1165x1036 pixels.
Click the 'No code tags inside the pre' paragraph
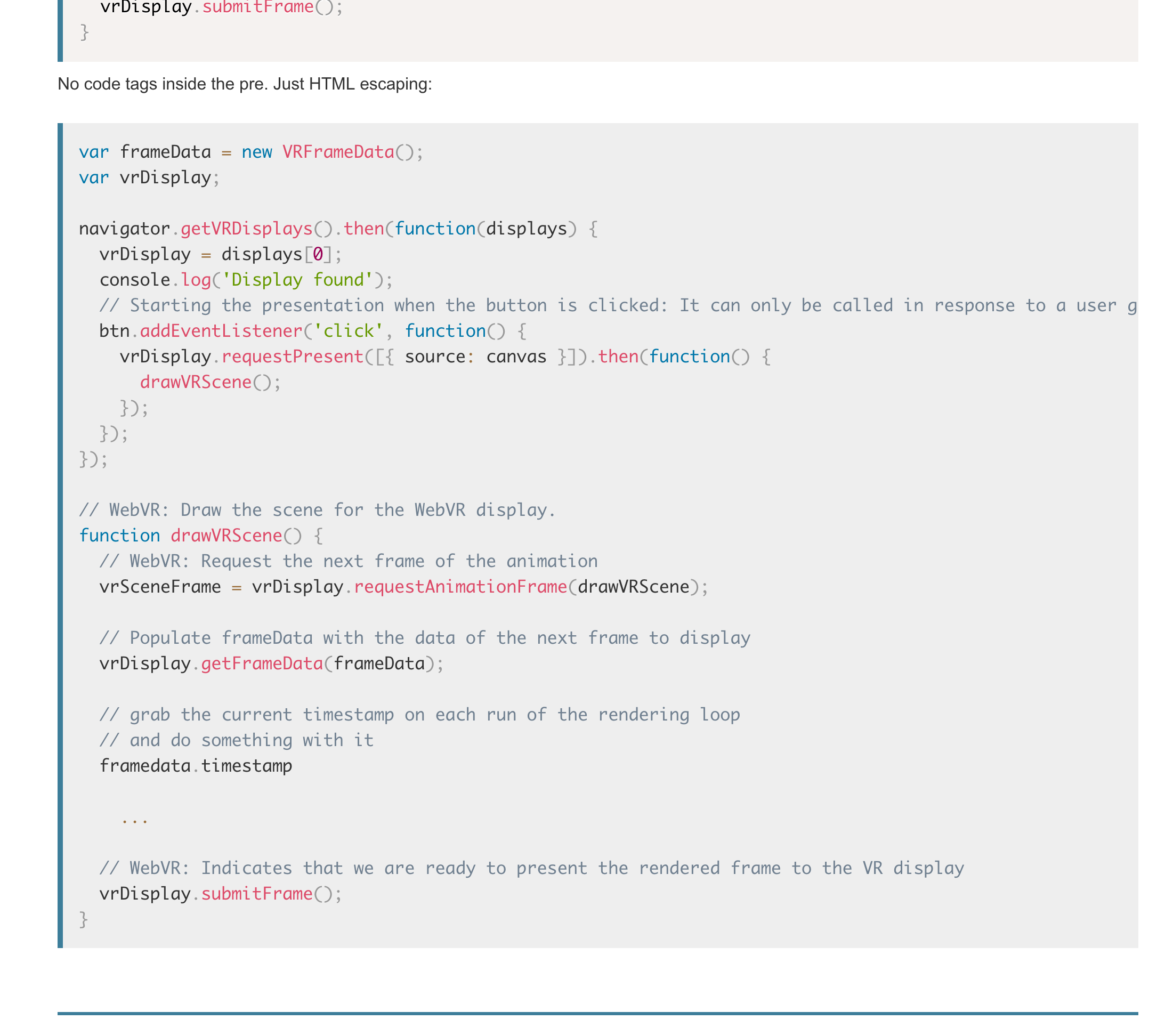(245, 84)
